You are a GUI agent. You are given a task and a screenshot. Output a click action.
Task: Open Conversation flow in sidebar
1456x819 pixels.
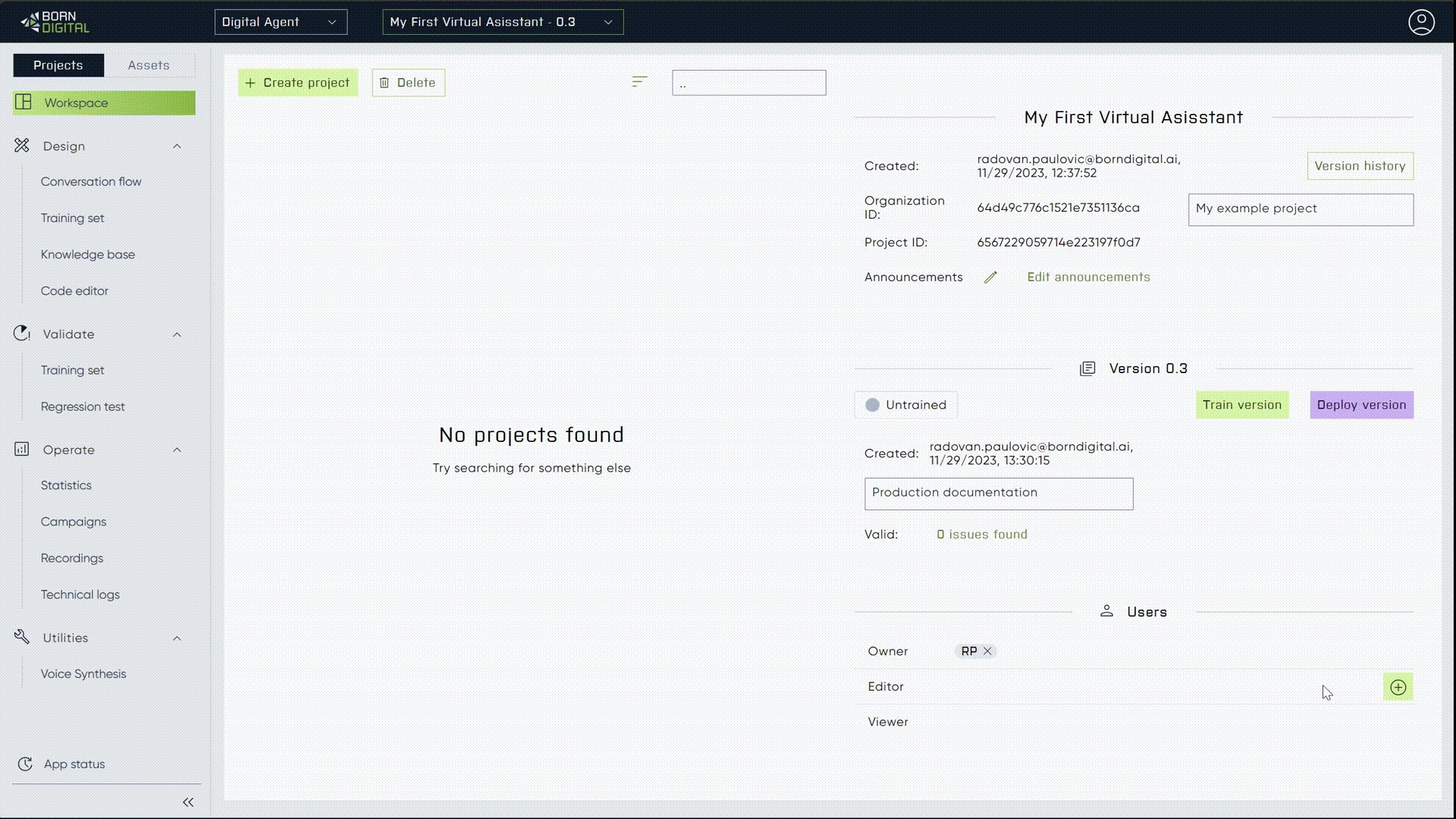[x=91, y=182]
